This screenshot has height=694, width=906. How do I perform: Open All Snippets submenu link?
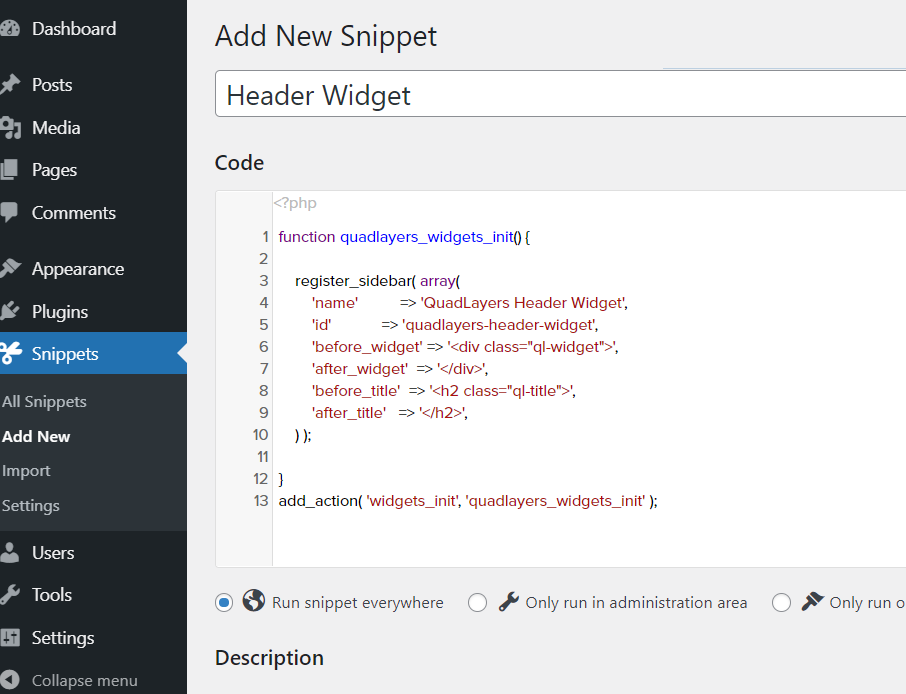(x=44, y=402)
